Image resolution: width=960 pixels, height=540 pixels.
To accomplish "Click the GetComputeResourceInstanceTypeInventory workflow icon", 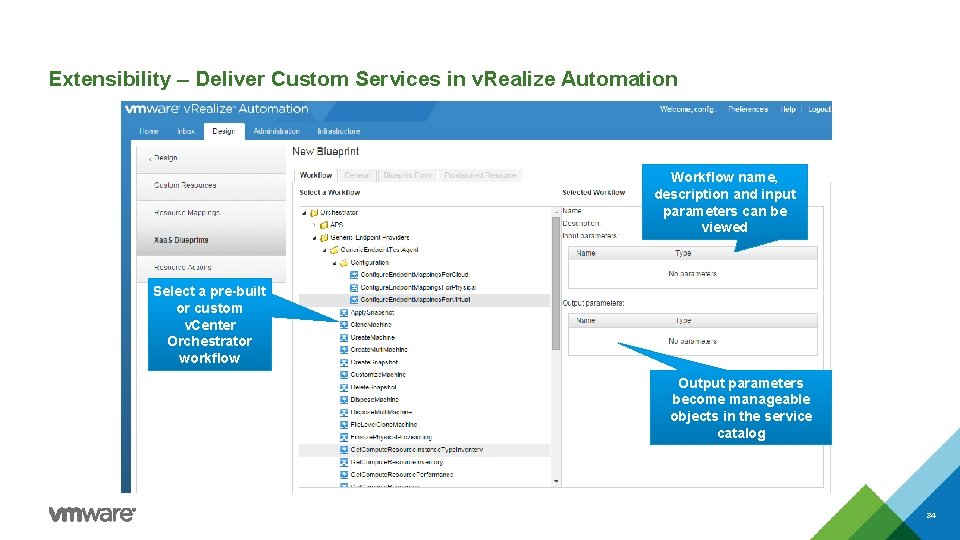I will click(x=344, y=450).
